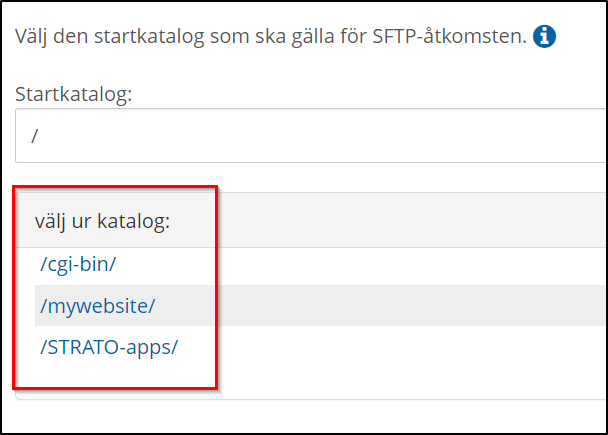Image resolution: width=608 pixels, height=435 pixels.
Task: Click the highlighted /mywebsite/ row
Action: 98,306
